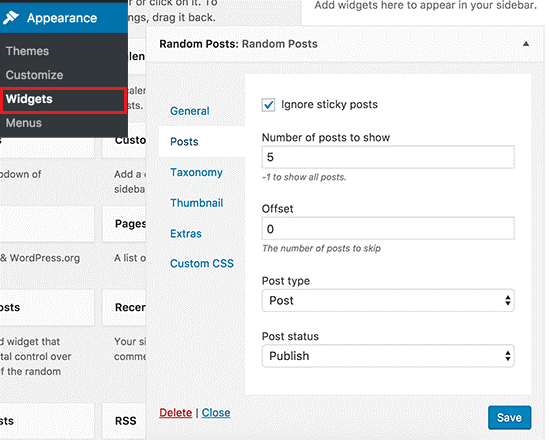Viewport: 550px width, 440px height.
Task: Open the Post status dropdown
Action: (x=388, y=356)
